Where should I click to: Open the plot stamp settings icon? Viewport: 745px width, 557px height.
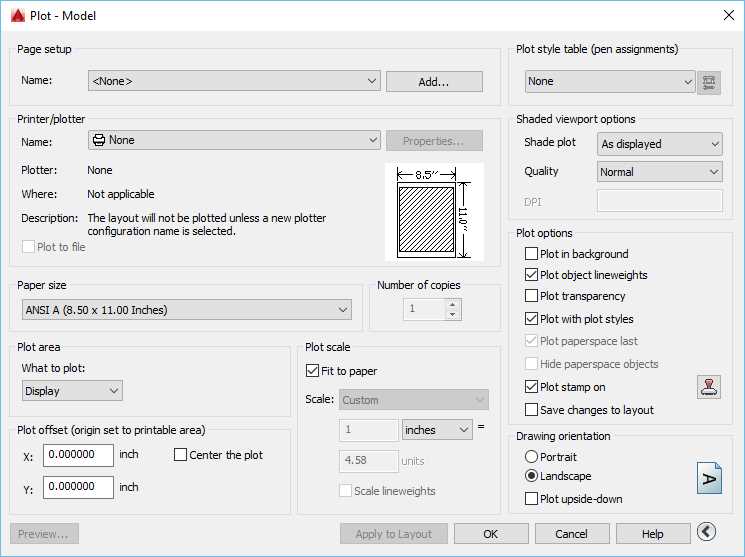(708, 386)
